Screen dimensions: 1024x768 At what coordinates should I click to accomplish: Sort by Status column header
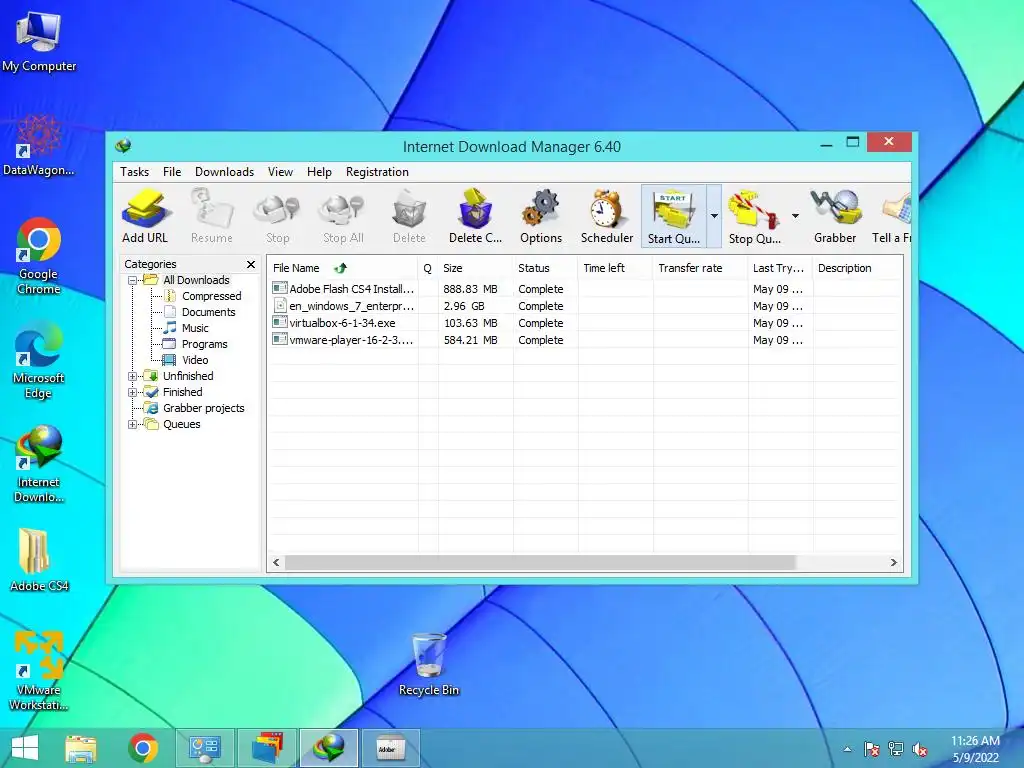[x=545, y=268]
